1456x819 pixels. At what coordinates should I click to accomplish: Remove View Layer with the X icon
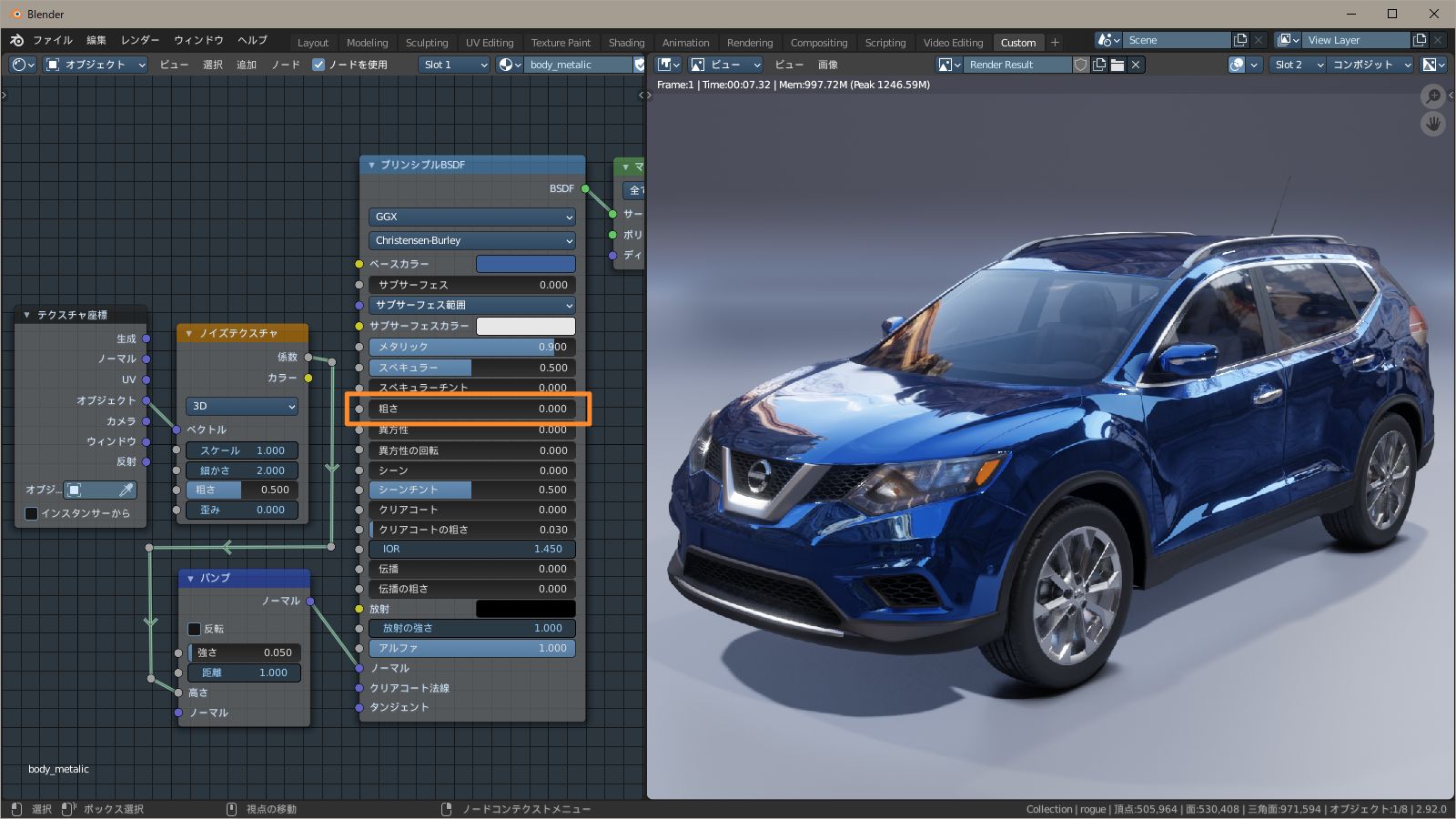click(1438, 40)
